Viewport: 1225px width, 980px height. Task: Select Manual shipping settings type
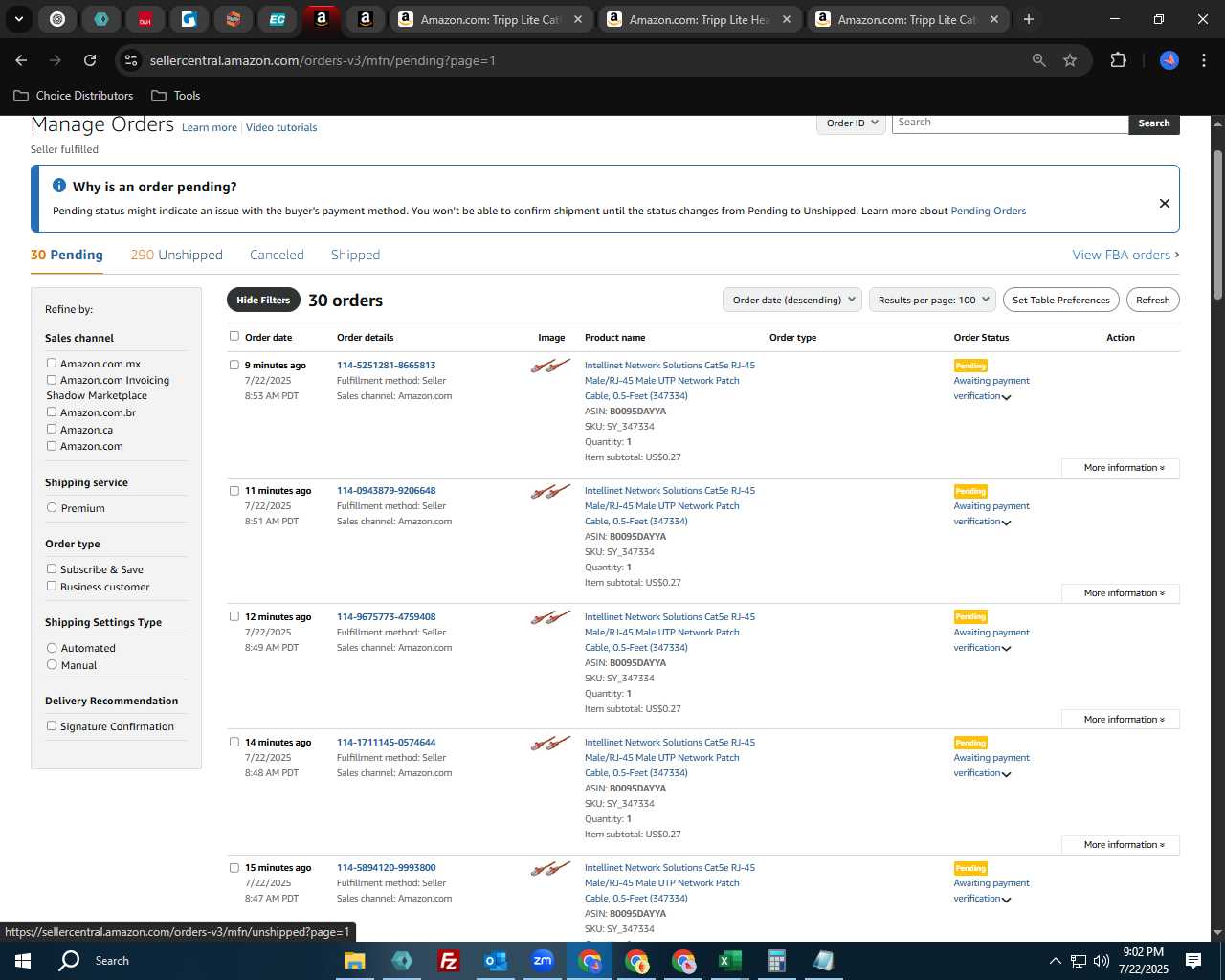click(x=52, y=664)
